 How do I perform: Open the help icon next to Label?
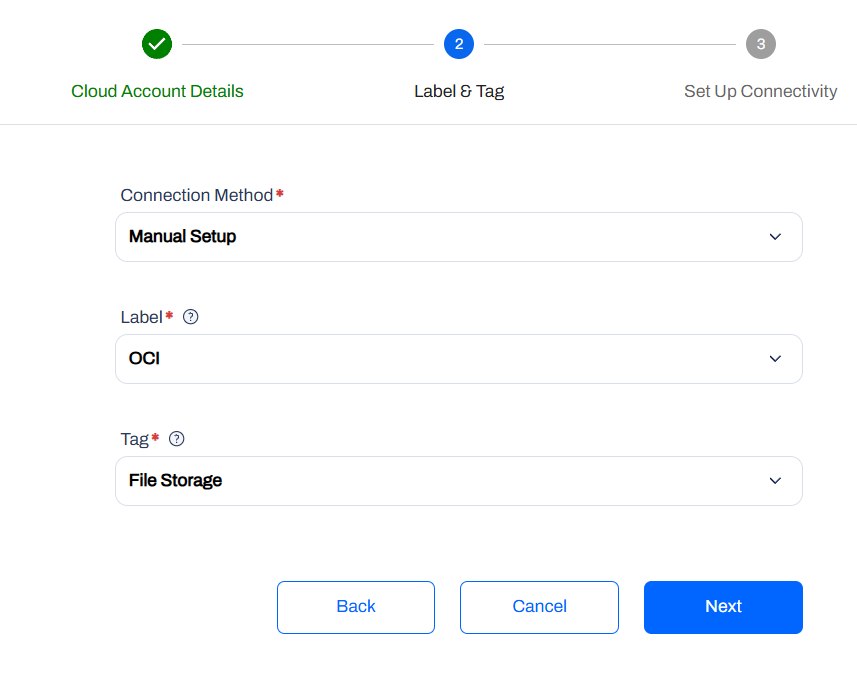point(191,317)
